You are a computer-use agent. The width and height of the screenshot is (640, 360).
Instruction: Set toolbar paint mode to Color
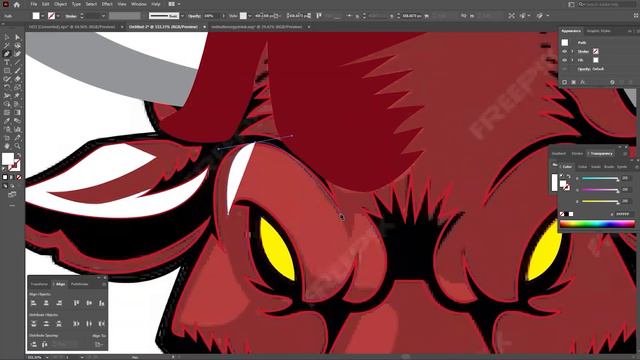coord(5,177)
